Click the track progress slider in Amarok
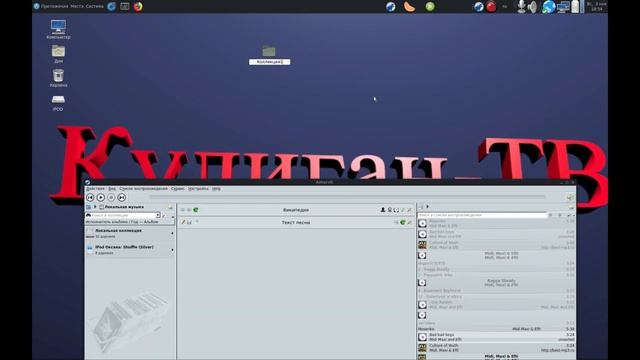This screenshot has height=360, width=640. (347, 196)
